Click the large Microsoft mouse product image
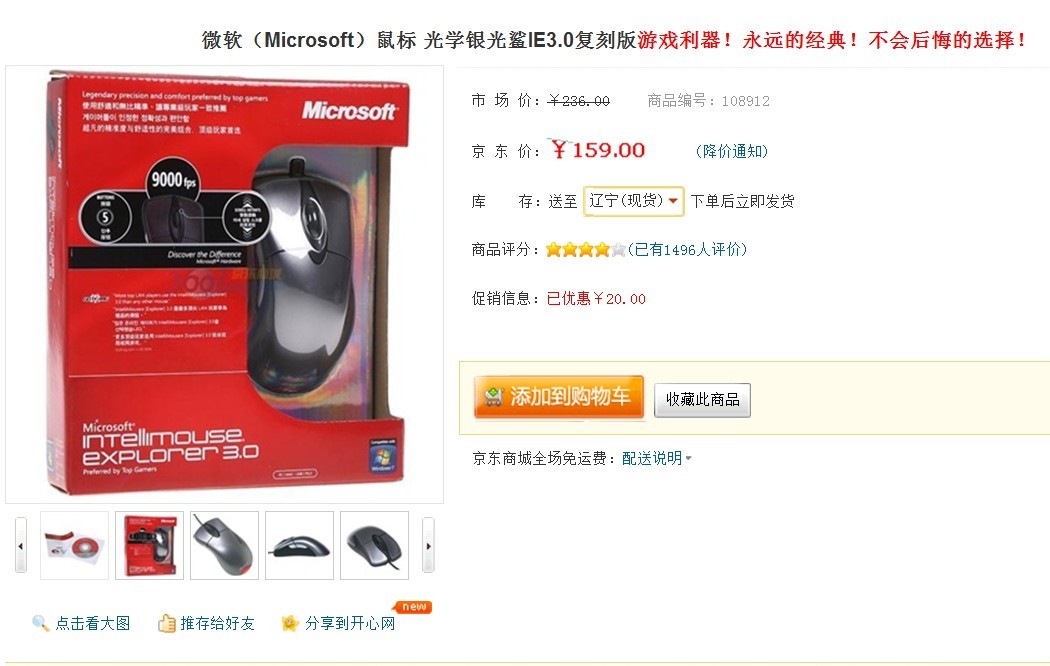 coord(224,284)
